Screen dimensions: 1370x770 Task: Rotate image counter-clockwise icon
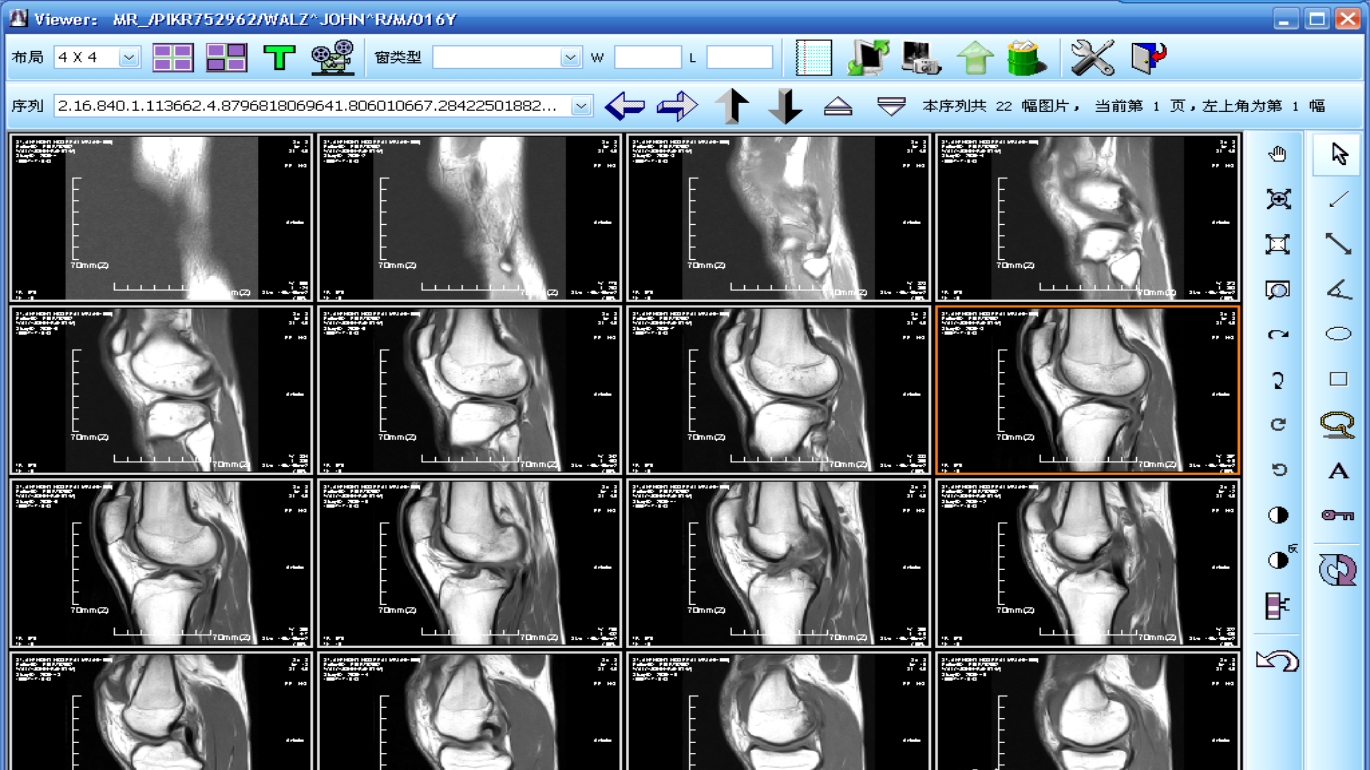(x=1277, y=470)
